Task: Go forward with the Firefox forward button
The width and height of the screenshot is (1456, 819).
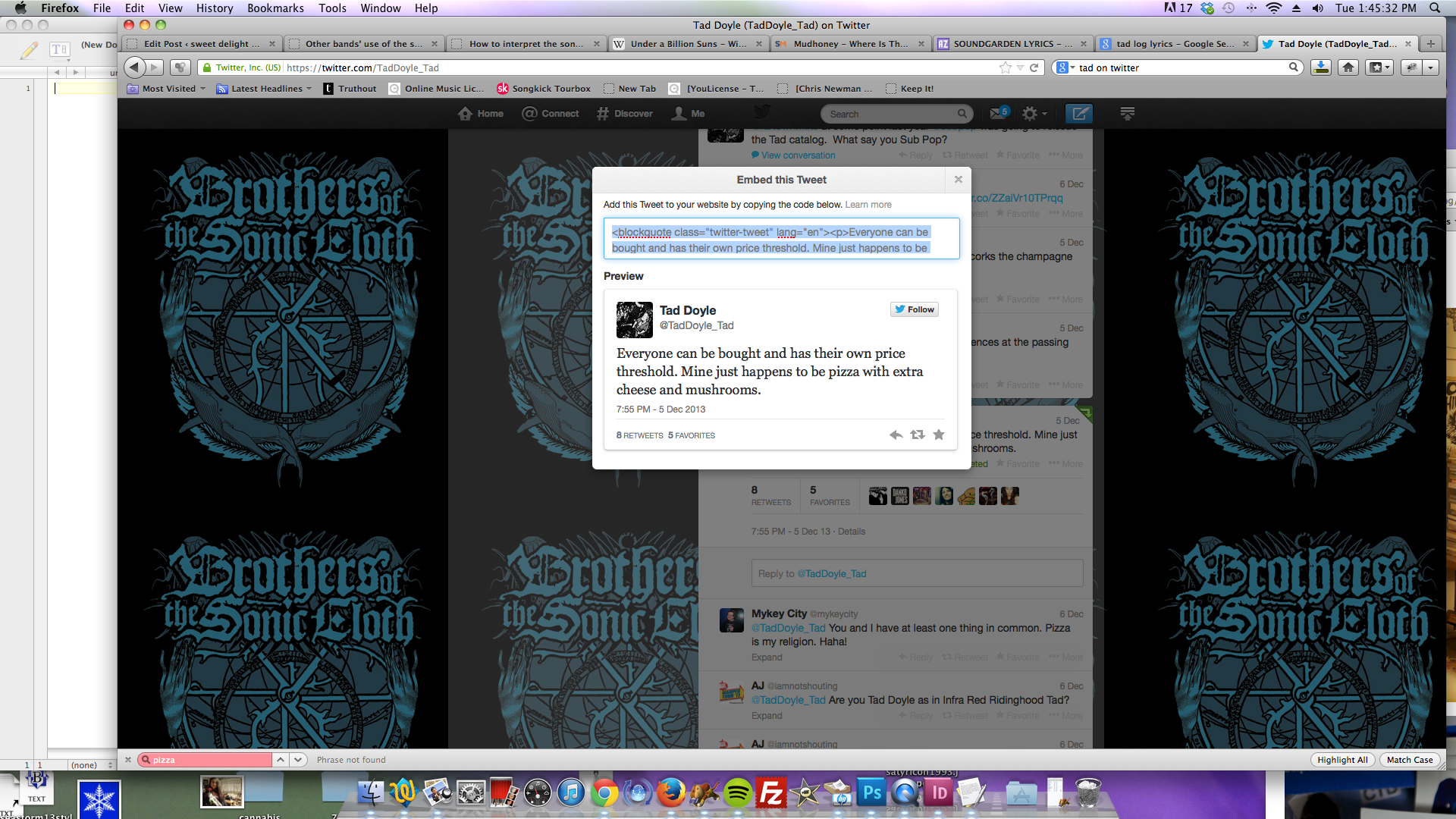Action: 155,67
